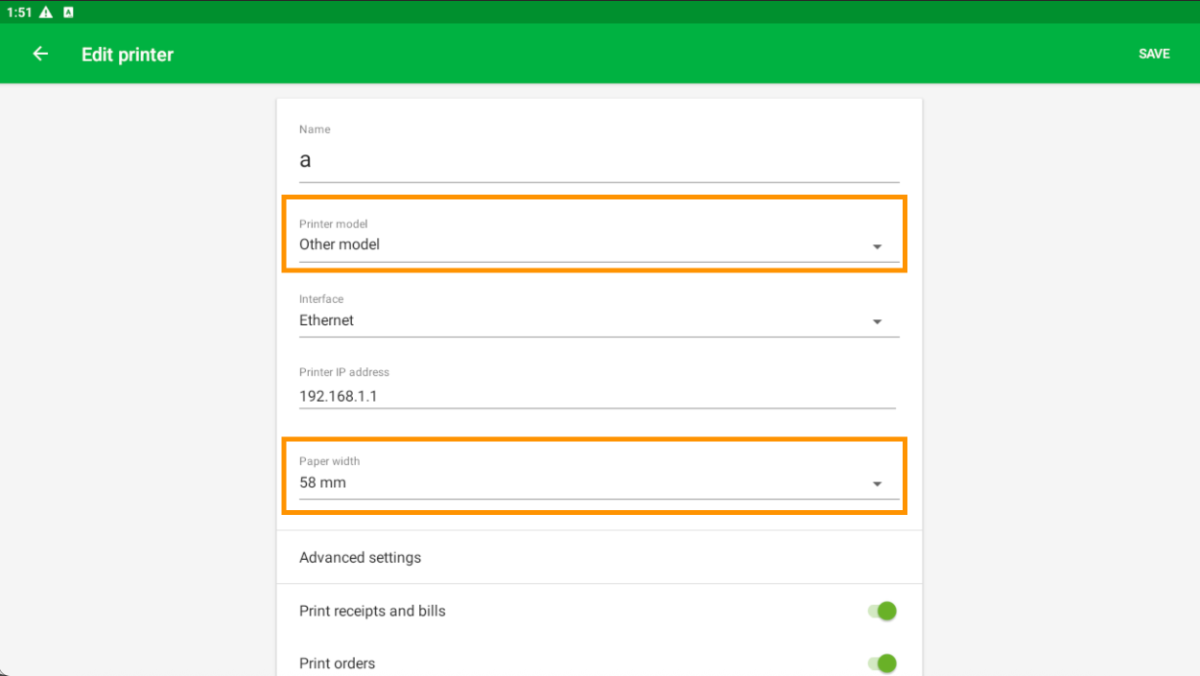This screenshot has height=676, width=1200.
Task: Focus the Name text field
Action: point(598,160)
